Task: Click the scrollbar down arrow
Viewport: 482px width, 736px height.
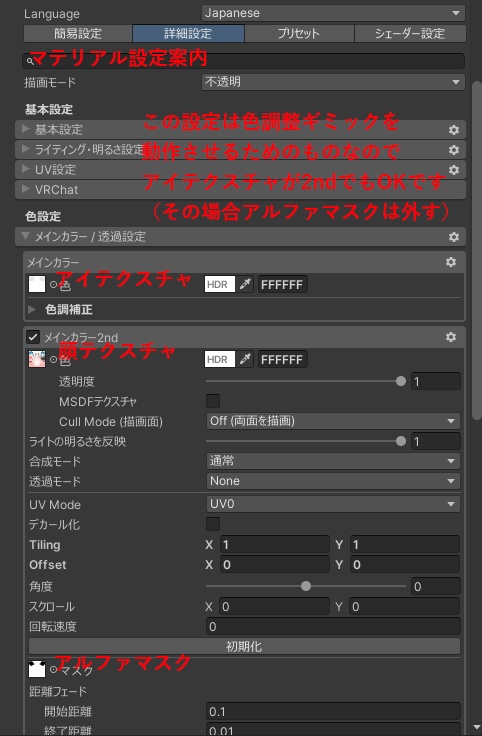Action: pos(477,728)
